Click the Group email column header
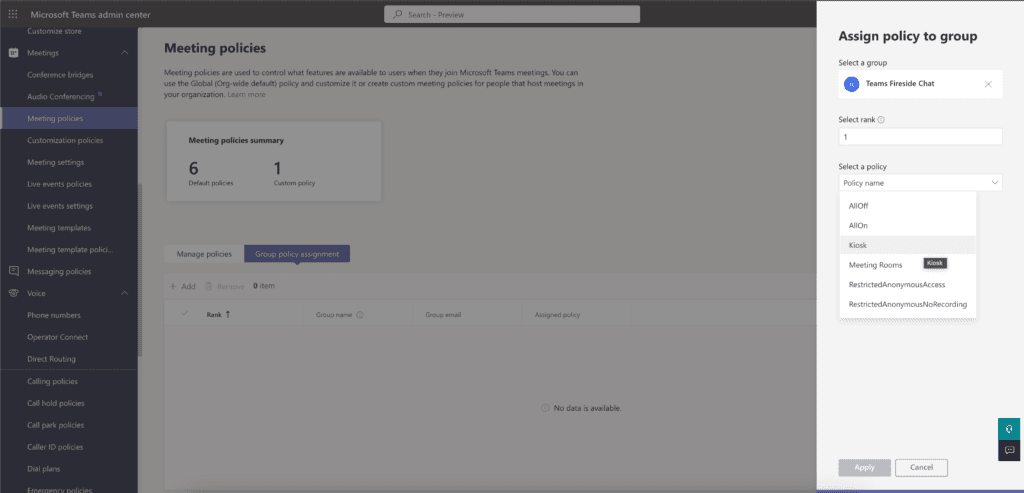 (x=443, y=315)
